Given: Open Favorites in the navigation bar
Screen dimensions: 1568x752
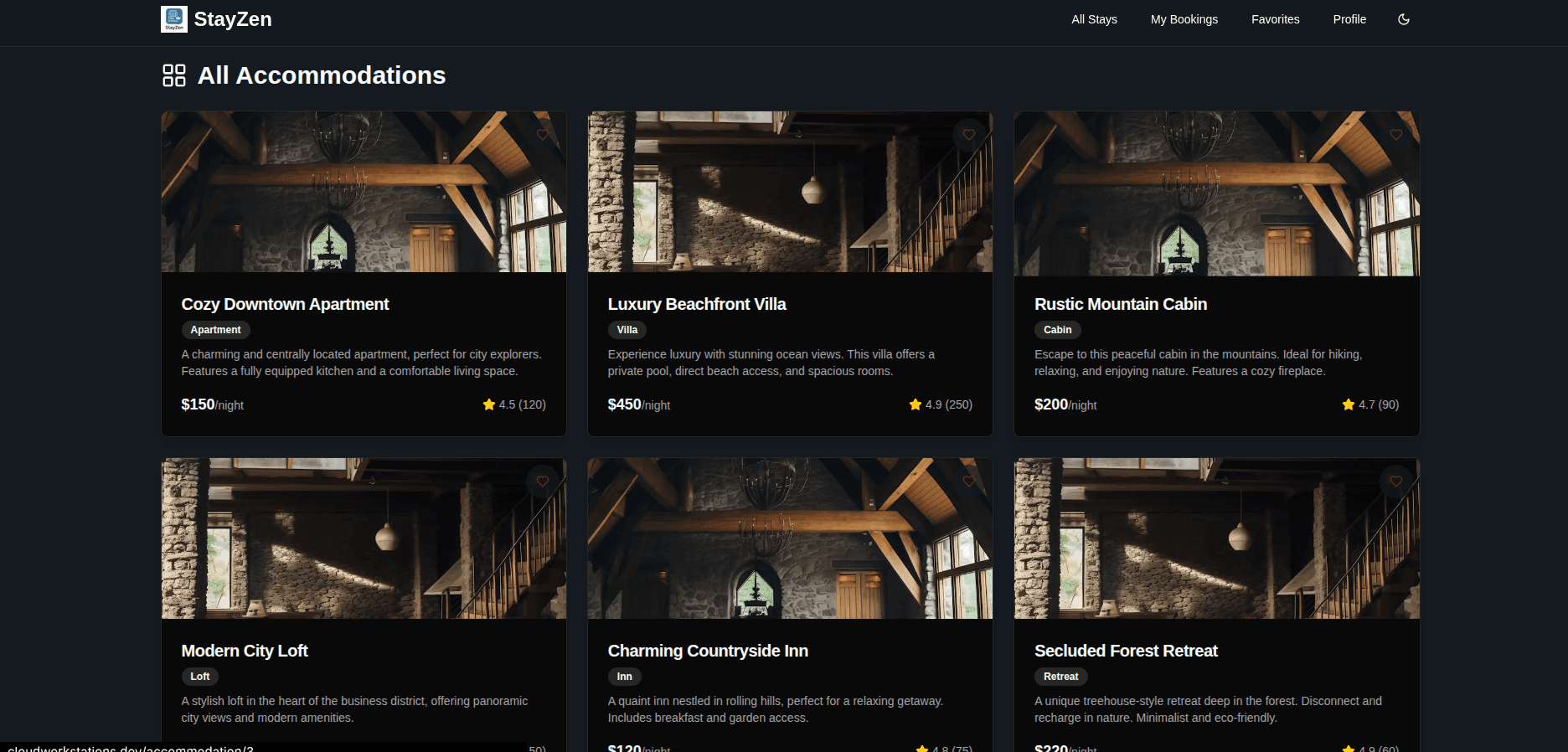Looking at the screenshot, I should pyautogui.click(x=1276, y=19).
